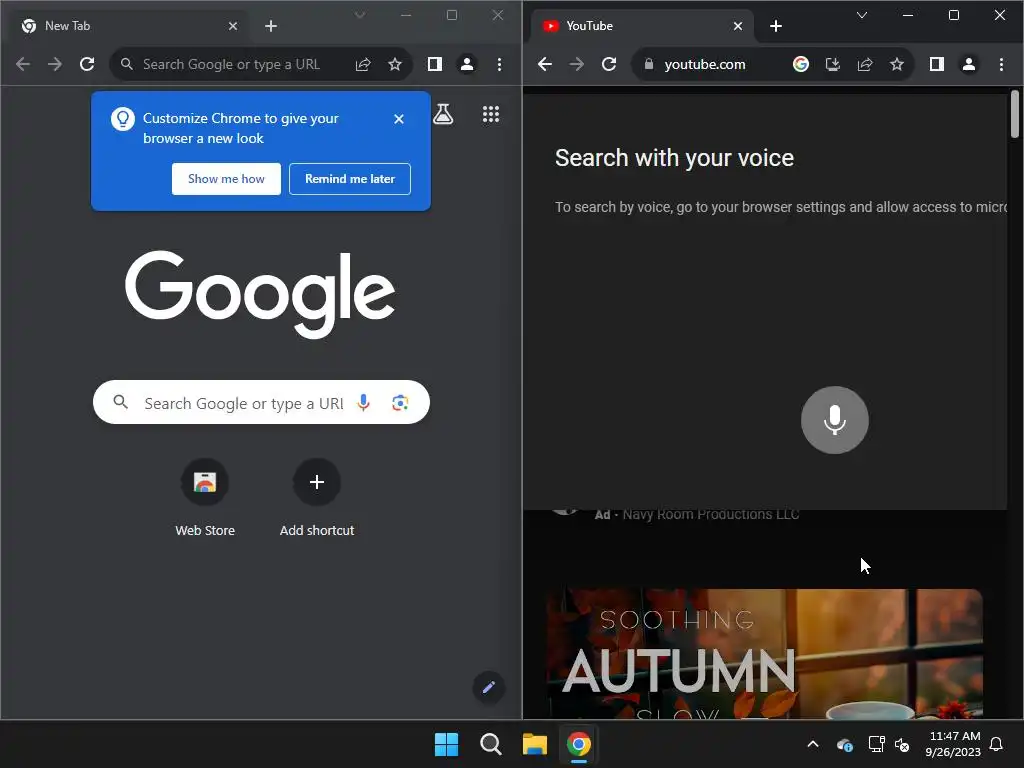The image size is (1024, 768).
Task: Open new tab in YouTube window
Action: click(776, 26)
